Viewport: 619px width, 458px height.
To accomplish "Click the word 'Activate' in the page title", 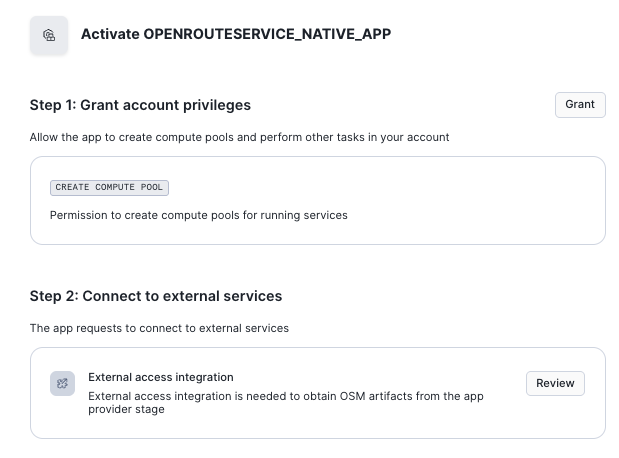I will click(110, 34).
